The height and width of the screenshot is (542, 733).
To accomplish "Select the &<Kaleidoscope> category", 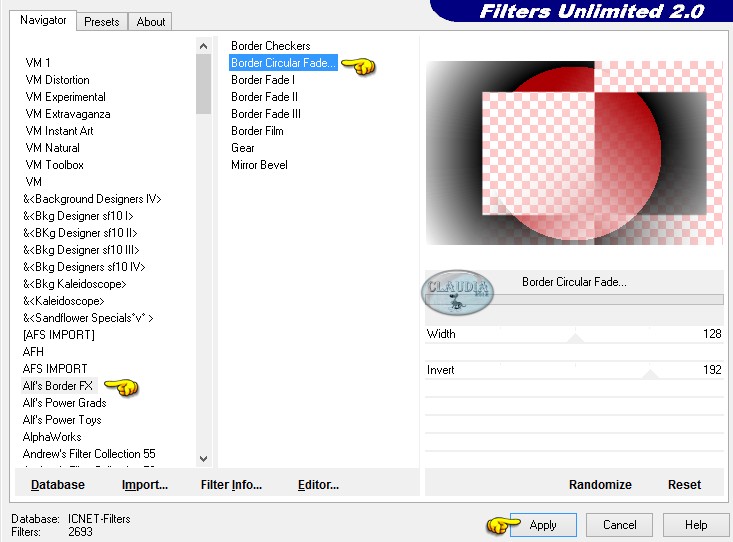I will [x=64, y=301].
